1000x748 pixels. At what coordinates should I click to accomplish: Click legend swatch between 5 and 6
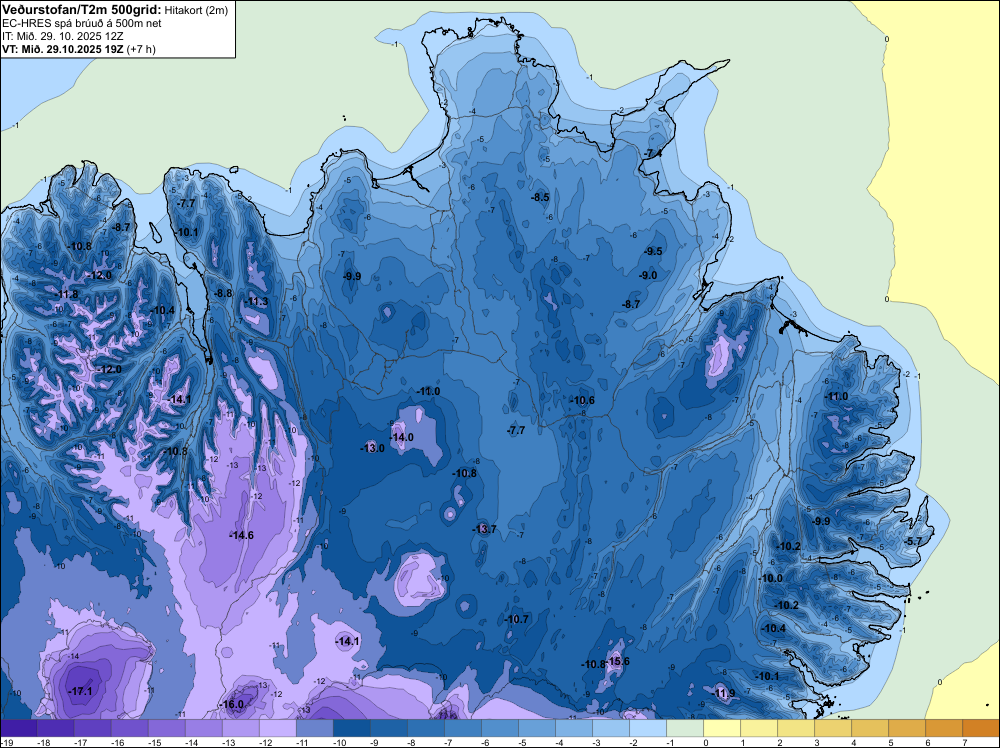(x=907, y=728)
